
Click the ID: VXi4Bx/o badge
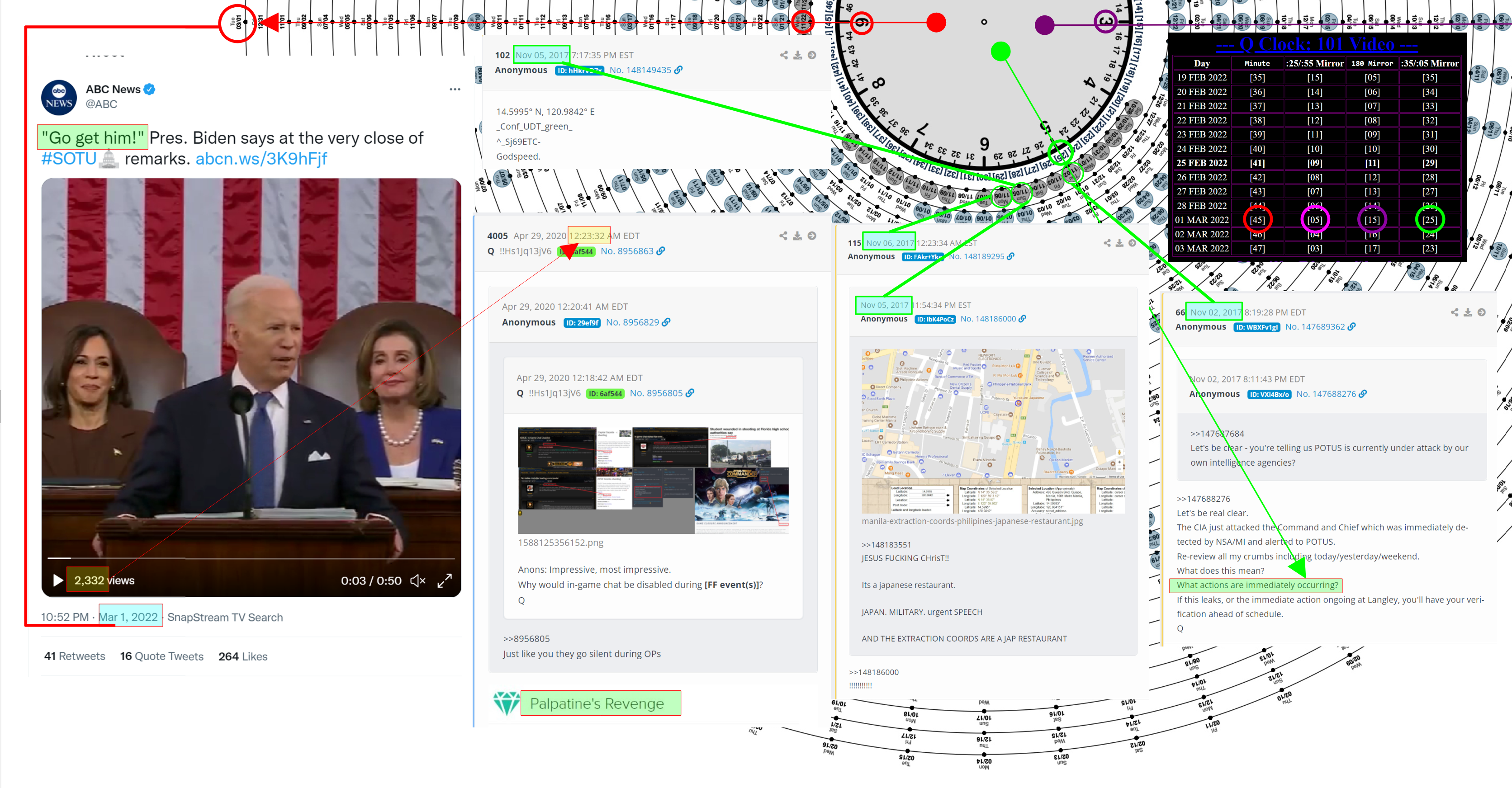pyautogui.click(x=1269, y=394)
